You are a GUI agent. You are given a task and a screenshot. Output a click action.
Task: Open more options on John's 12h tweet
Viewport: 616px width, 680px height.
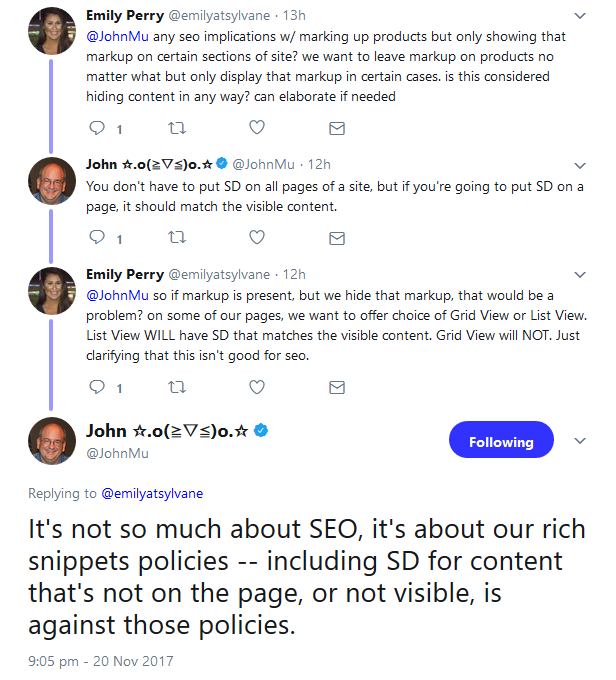point(581,163)
